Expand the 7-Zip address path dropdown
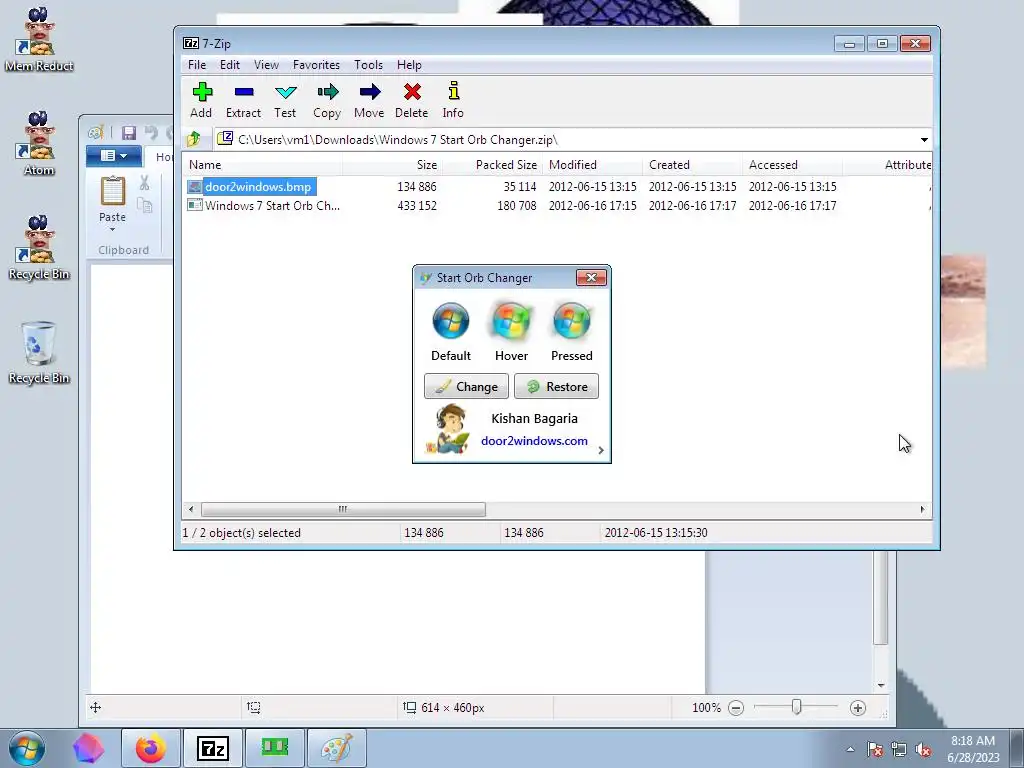The height and width of the screenshot is (768, 1024). tap(924, 140)
